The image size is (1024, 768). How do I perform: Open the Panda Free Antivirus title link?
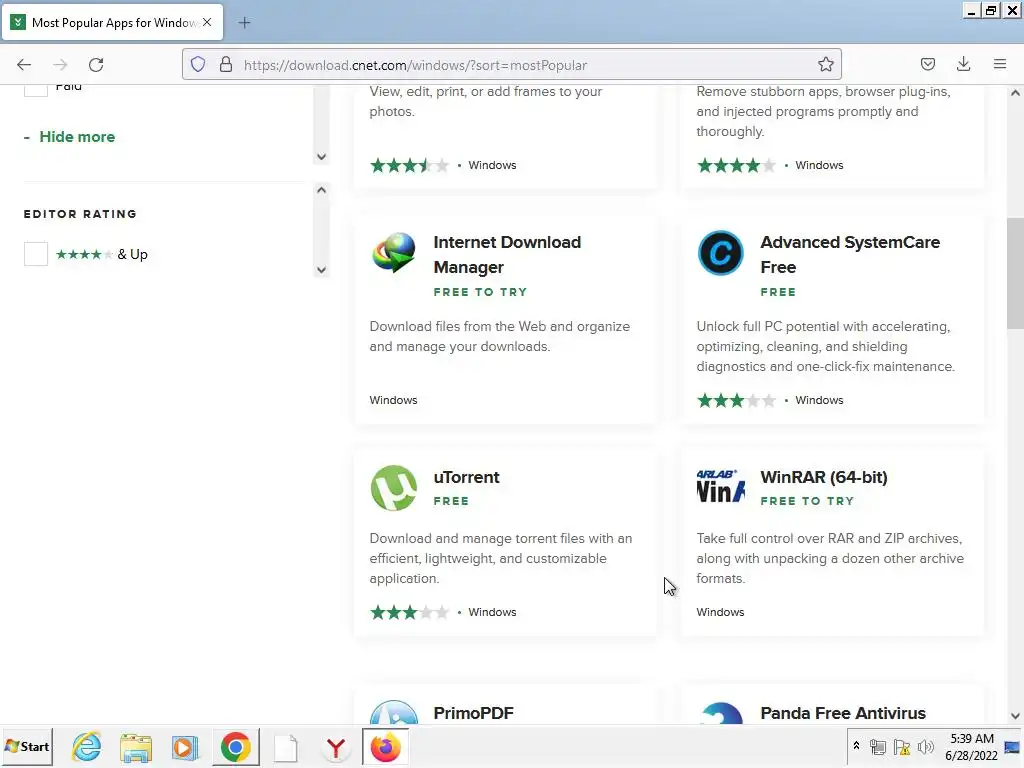coord(843,713)
